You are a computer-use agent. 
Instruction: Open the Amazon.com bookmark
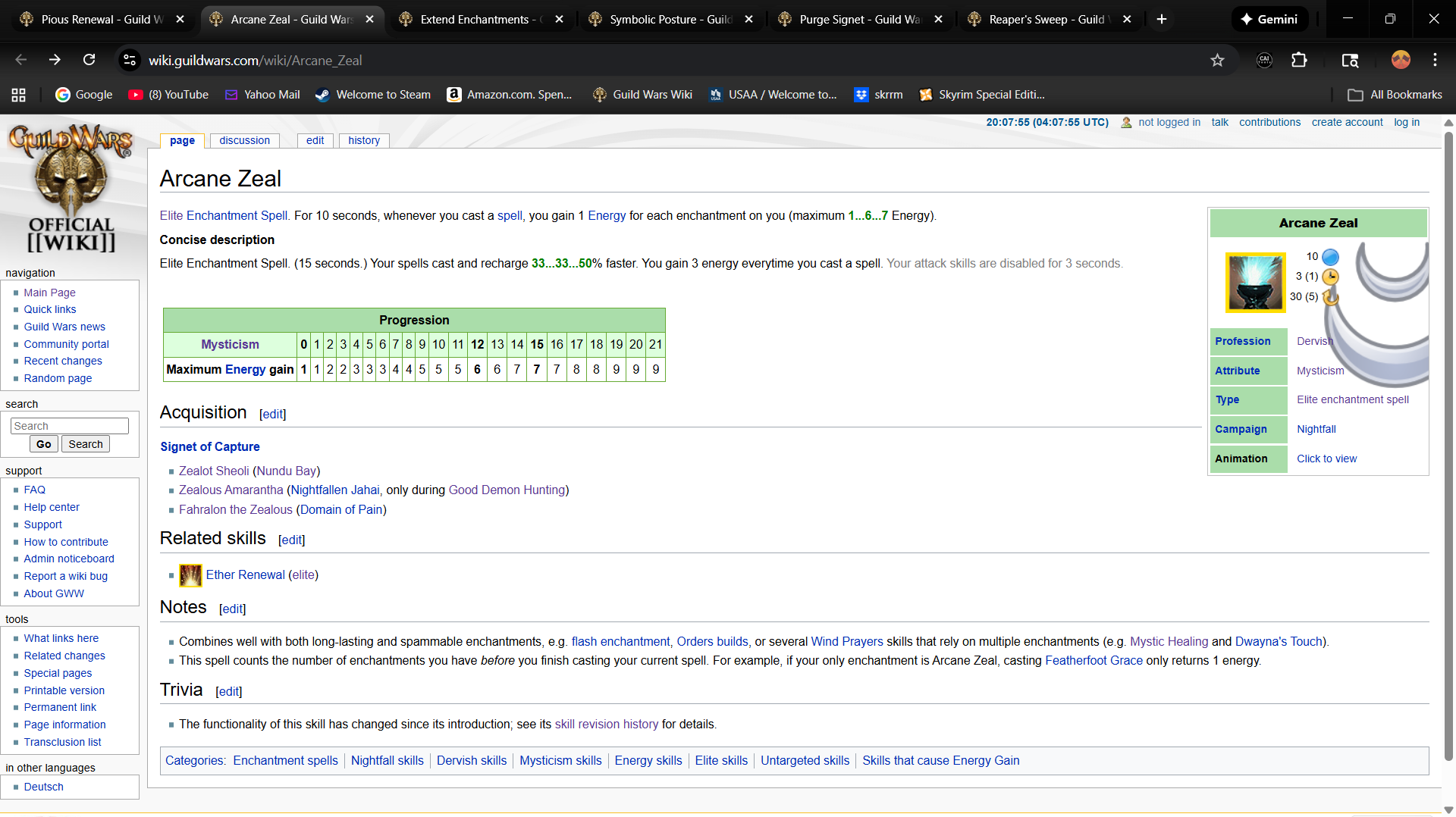click(510, 95)
